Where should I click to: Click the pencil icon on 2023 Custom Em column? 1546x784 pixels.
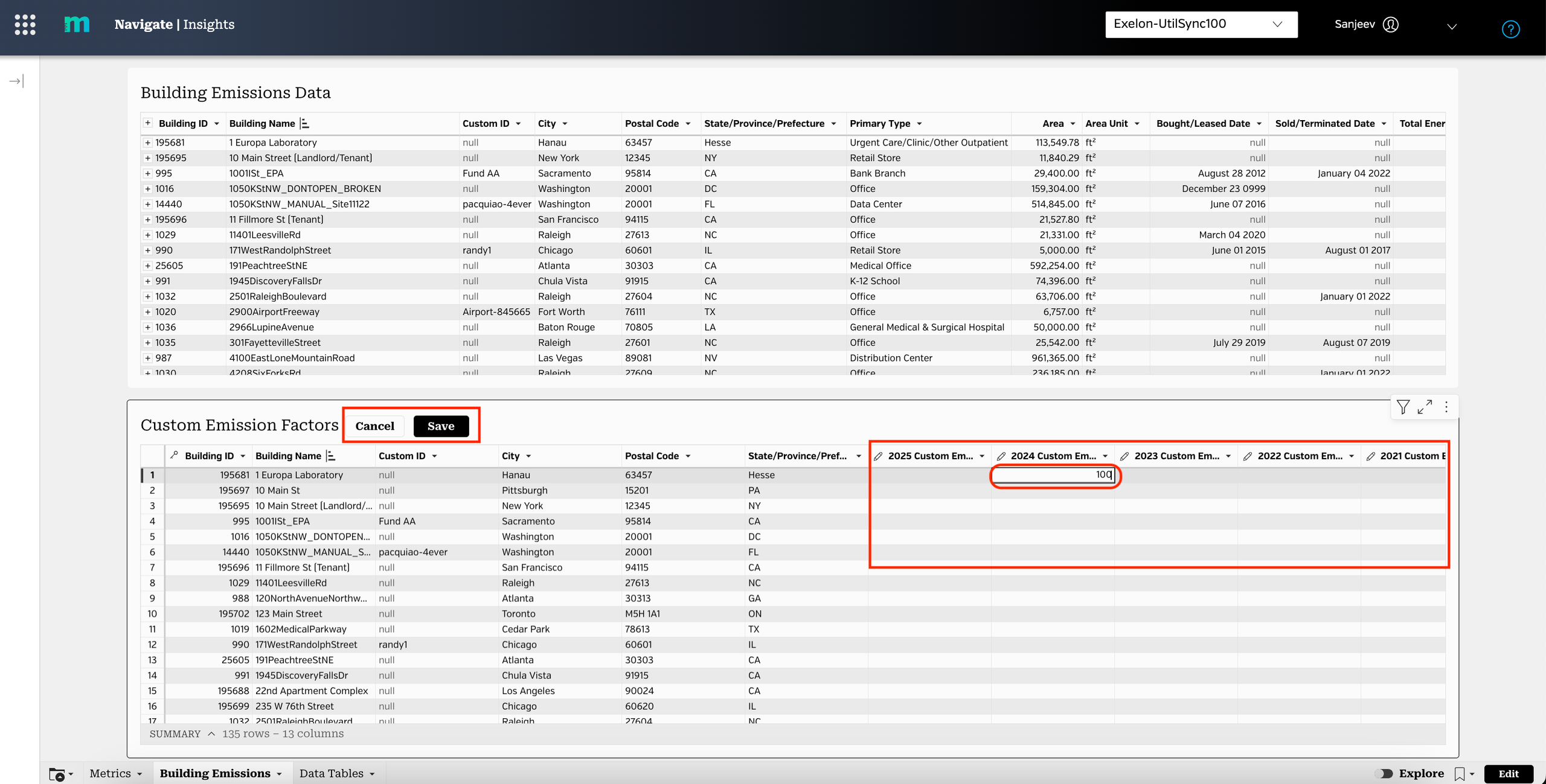tap(1124, 456)
